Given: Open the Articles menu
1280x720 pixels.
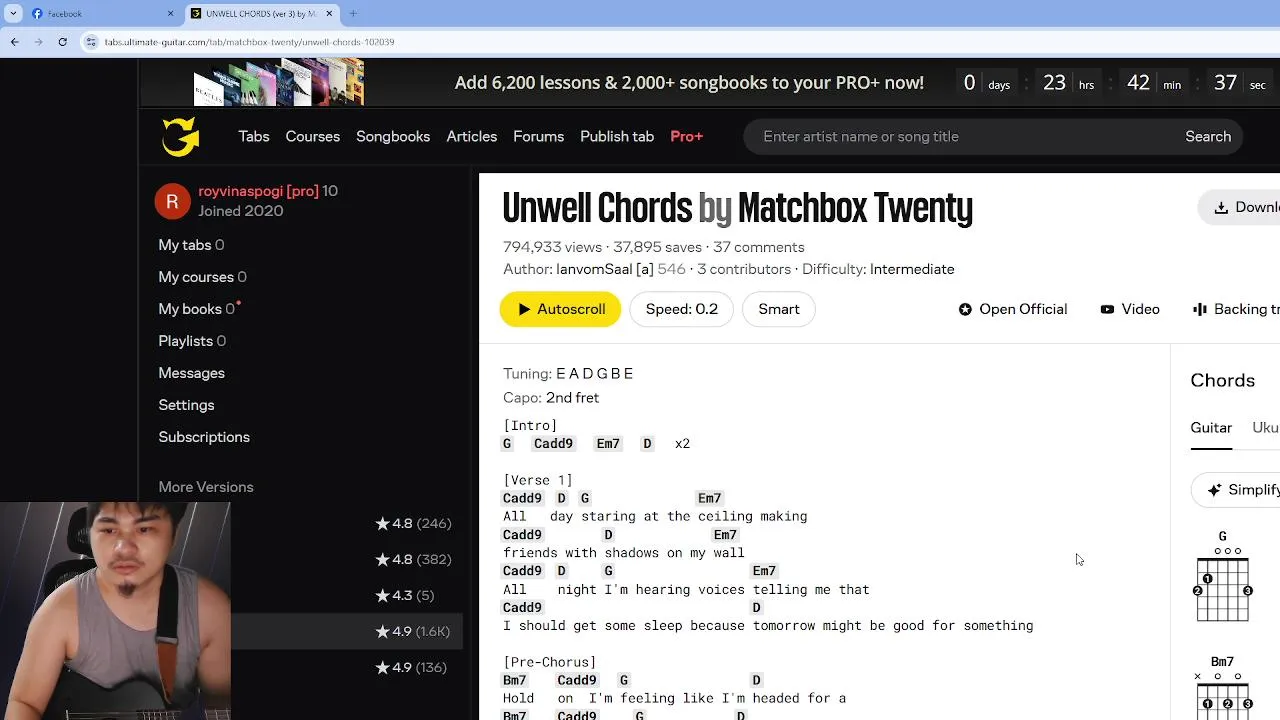Looking at the screenshot, I should click(x=472, y=137).
